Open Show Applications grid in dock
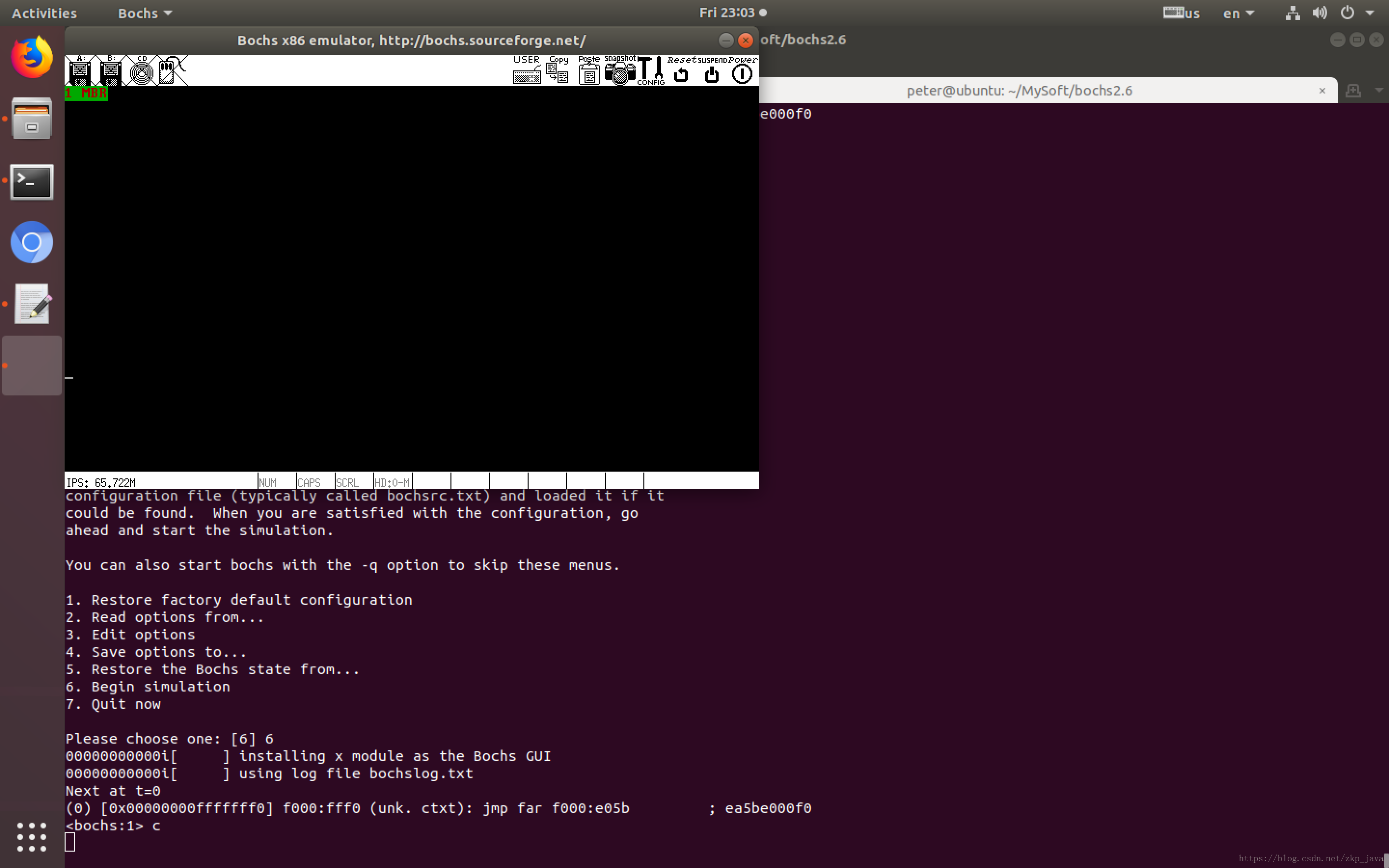Viewport: 1389px width, 868px height. (x=31, y=837)
